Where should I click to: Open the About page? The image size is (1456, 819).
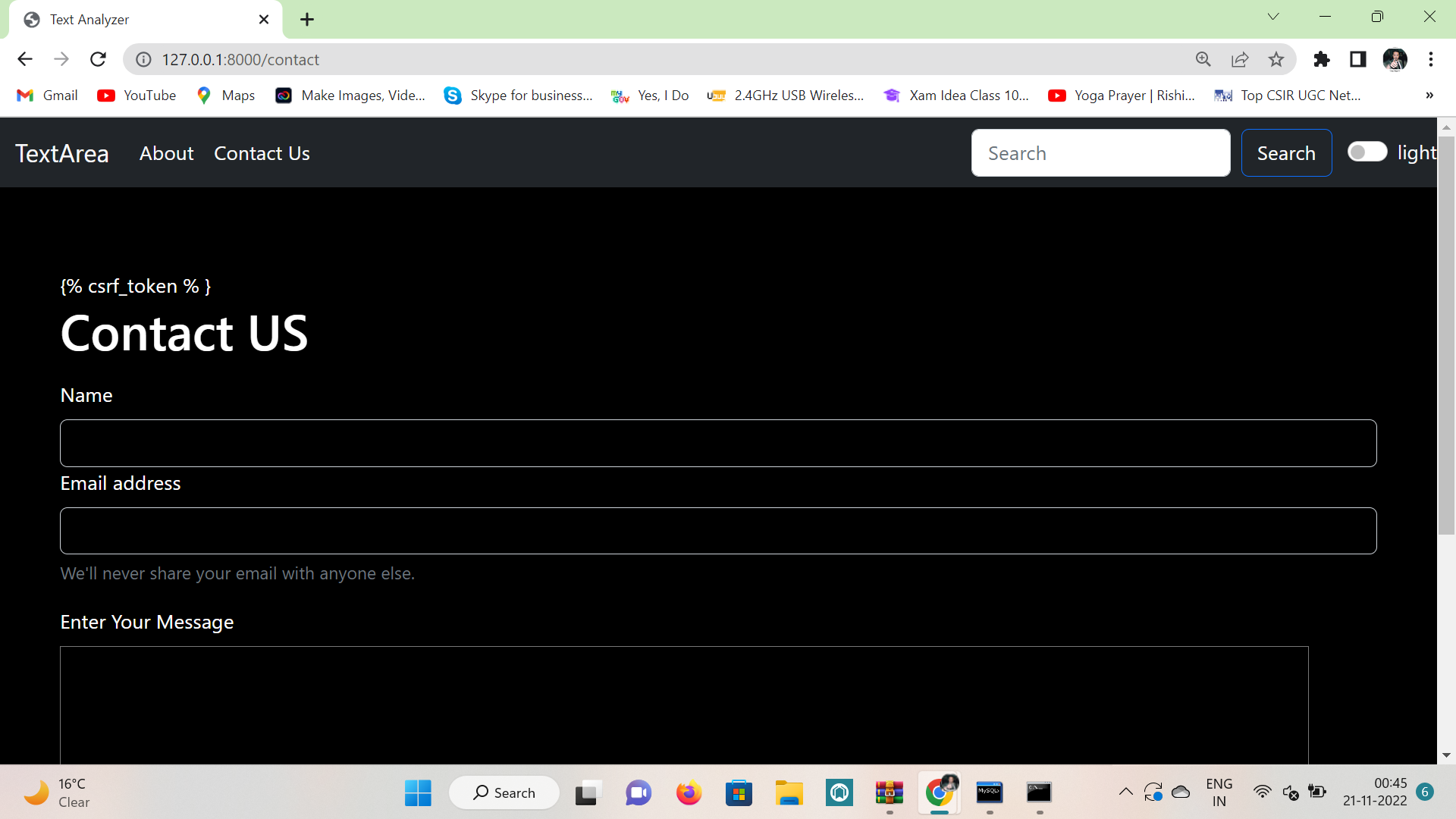166,153
